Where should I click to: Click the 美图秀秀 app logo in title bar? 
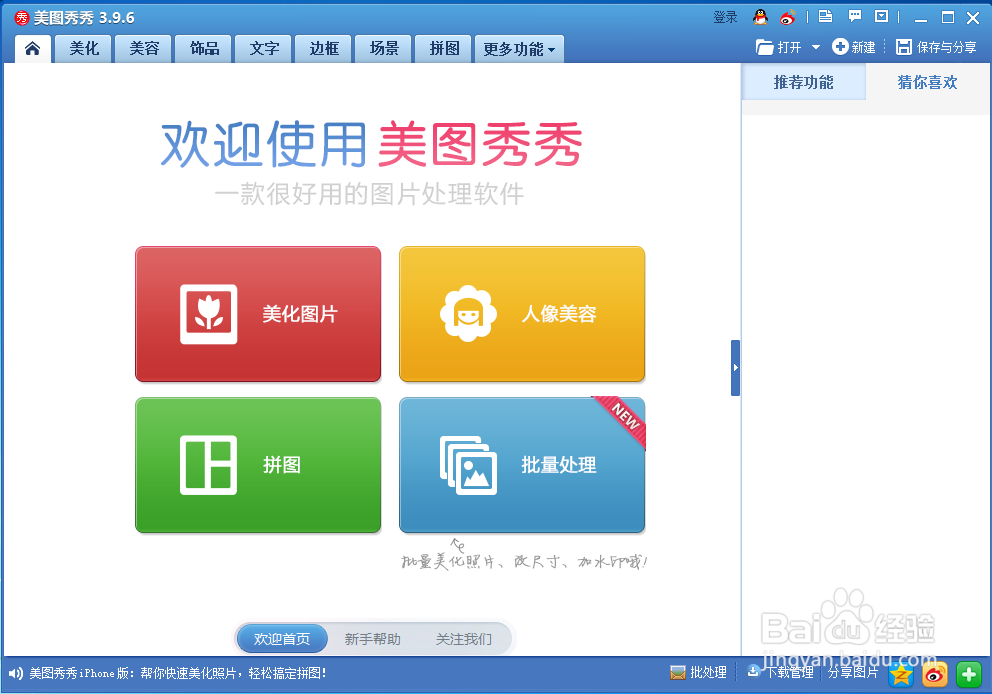(22, 18)
